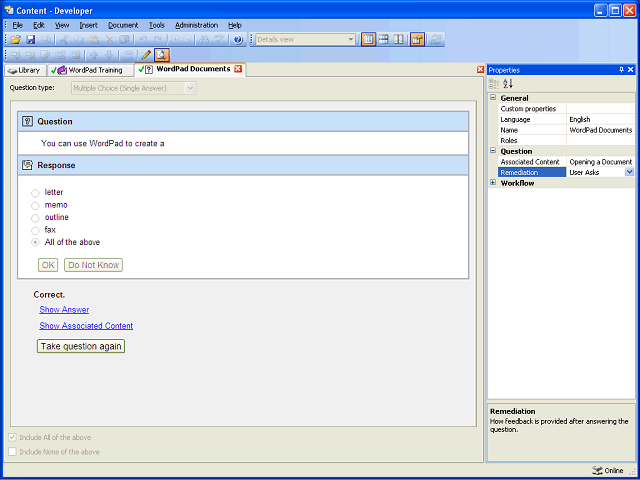
Task: Select the outline radio option
Action: coord(36,218)
